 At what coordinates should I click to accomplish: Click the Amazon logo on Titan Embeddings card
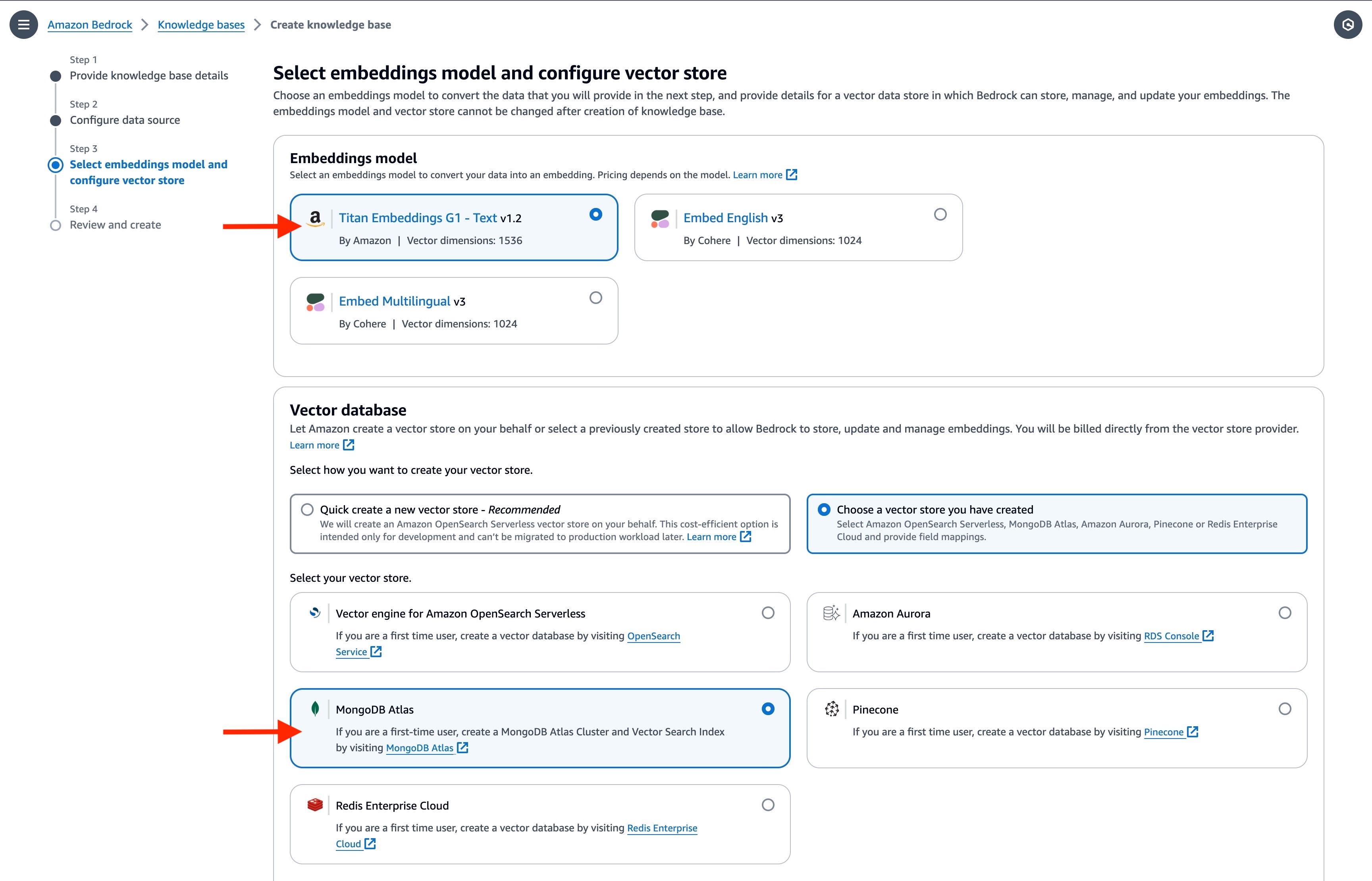[x=315, y=218]
